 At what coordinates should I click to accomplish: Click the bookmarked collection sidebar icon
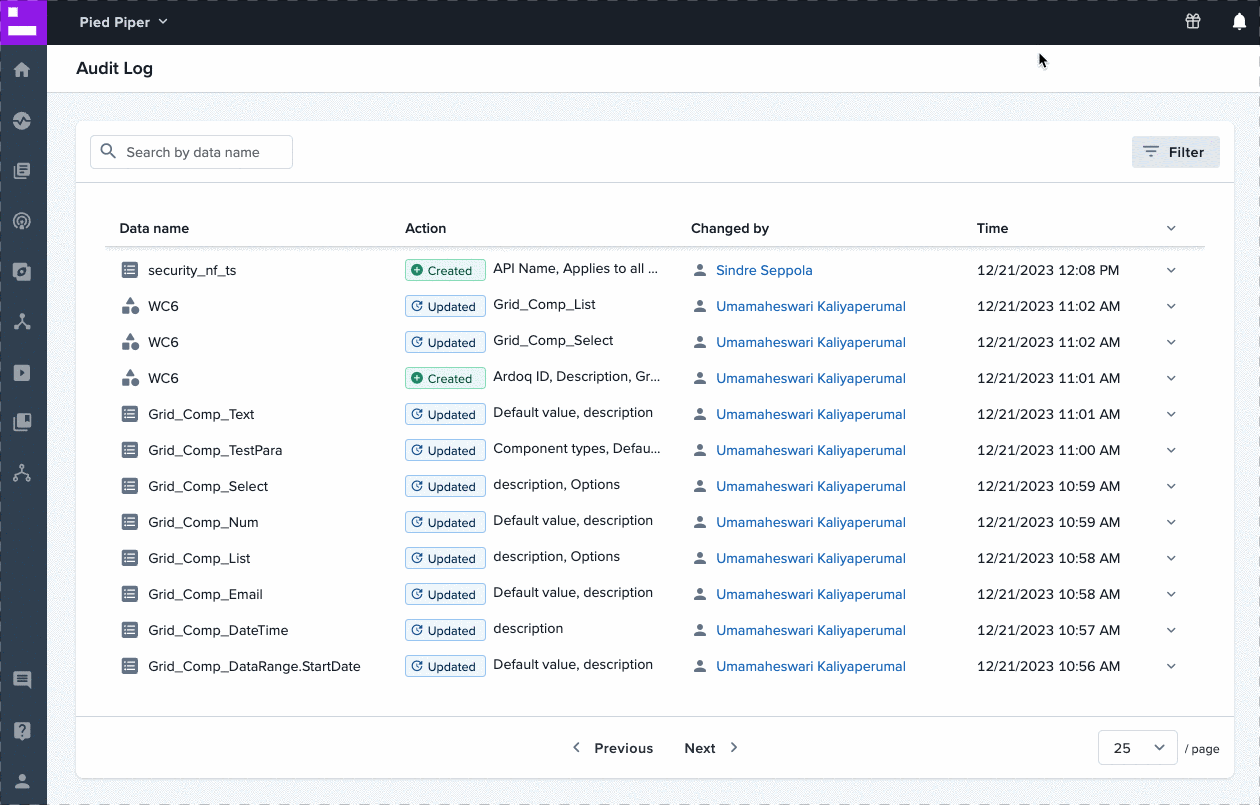tap(22, 423)
